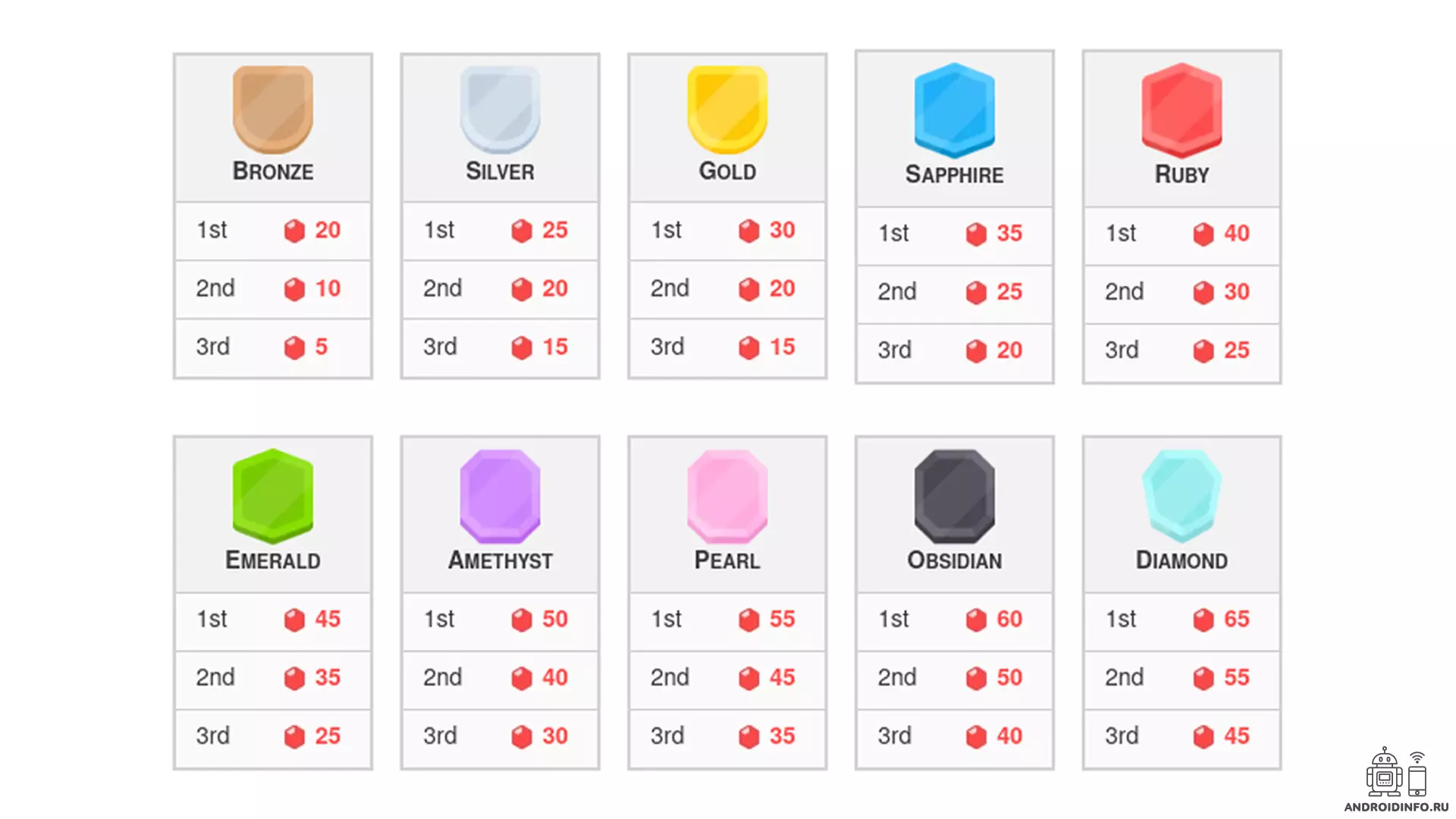Click the pink Pearl league badge
Image resolution: width=1456 pixels, height=819 pixels.
pos(727,496)
